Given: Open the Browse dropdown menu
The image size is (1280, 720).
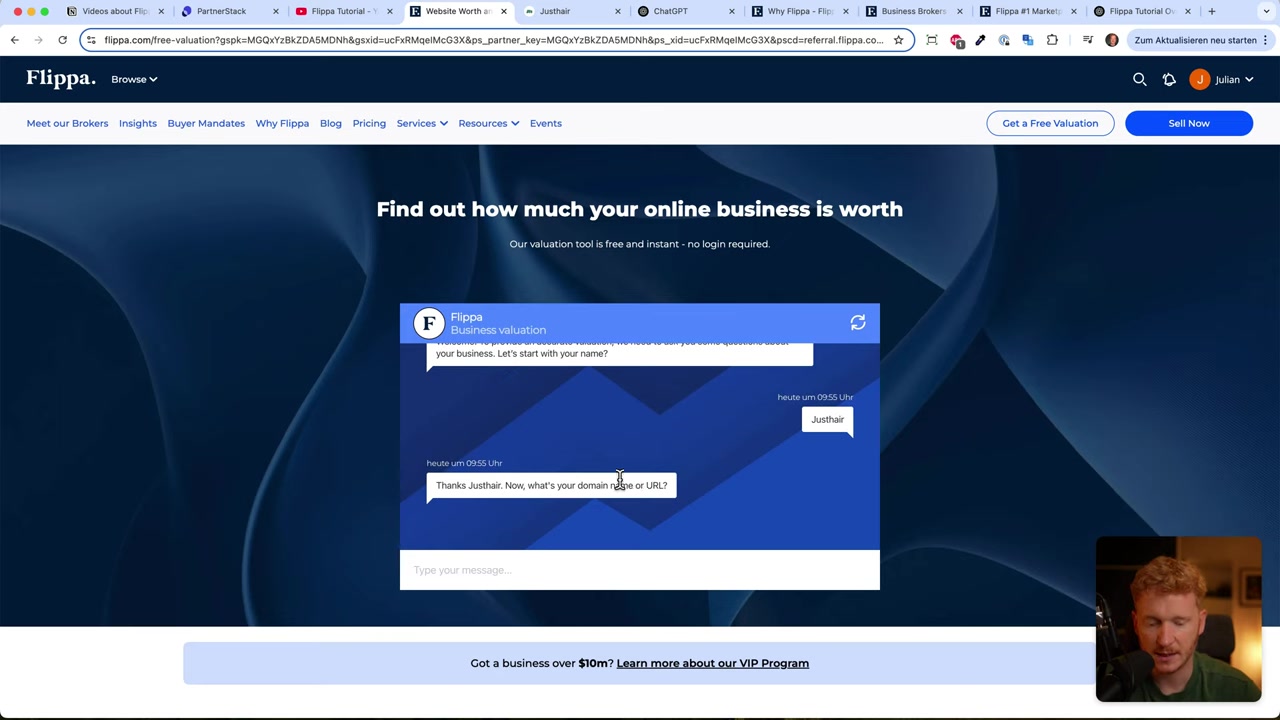Looking at the screenshot, I should pos(134,79).
